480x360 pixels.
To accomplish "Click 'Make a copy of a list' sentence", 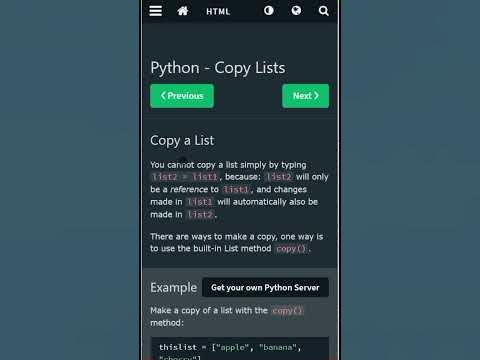I will [226, 317].
